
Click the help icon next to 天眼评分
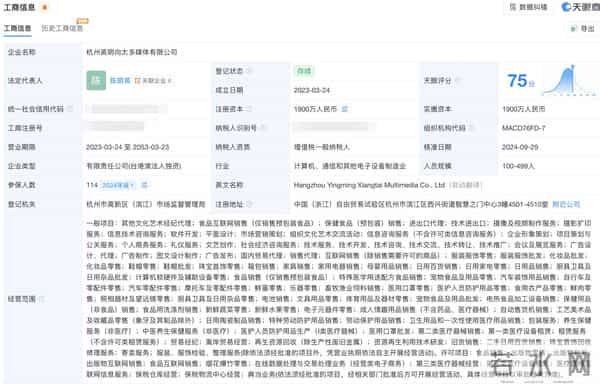pyautogui.click(x=458, y=80)
